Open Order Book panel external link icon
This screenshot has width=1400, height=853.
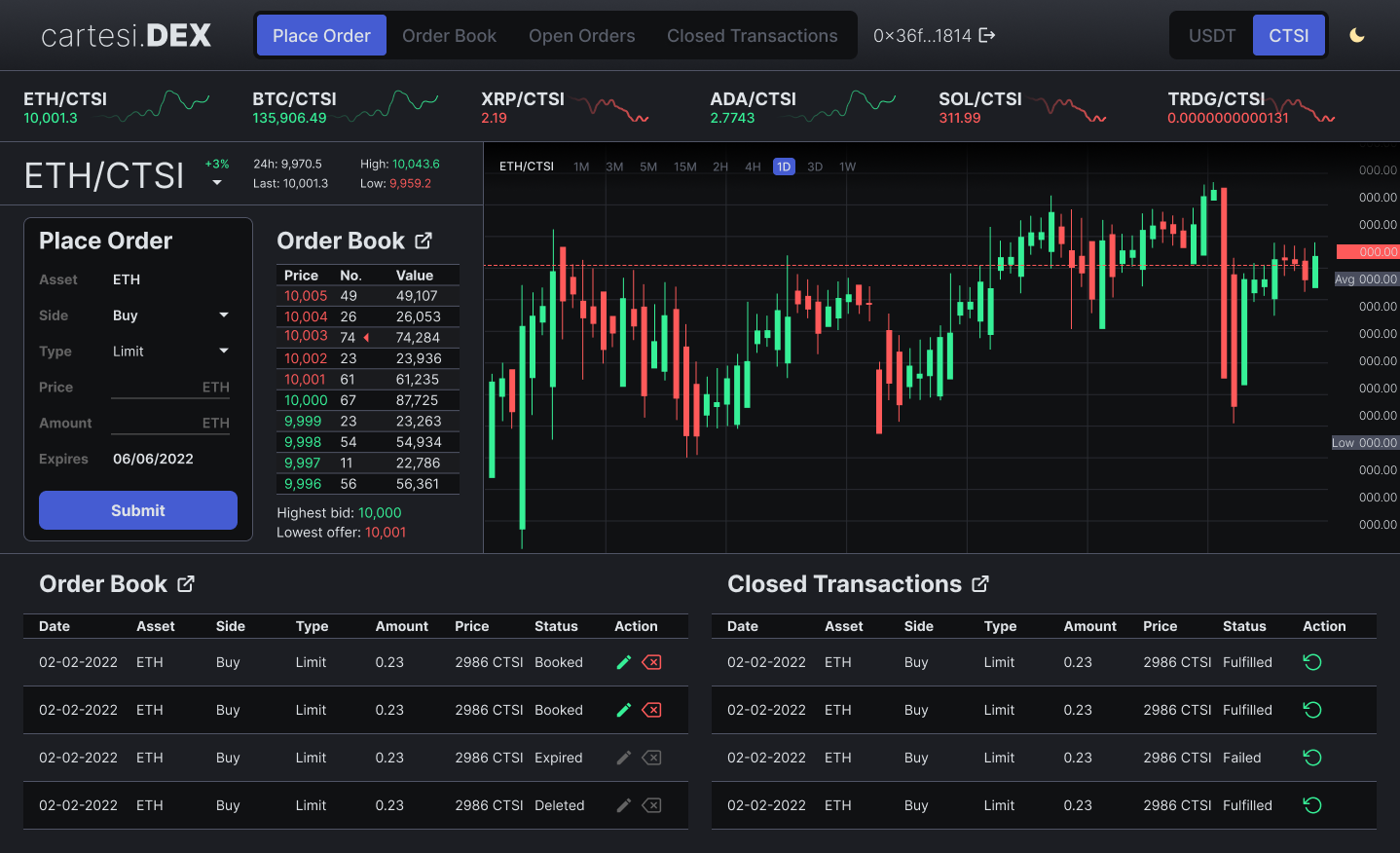[x=424, y=241]
